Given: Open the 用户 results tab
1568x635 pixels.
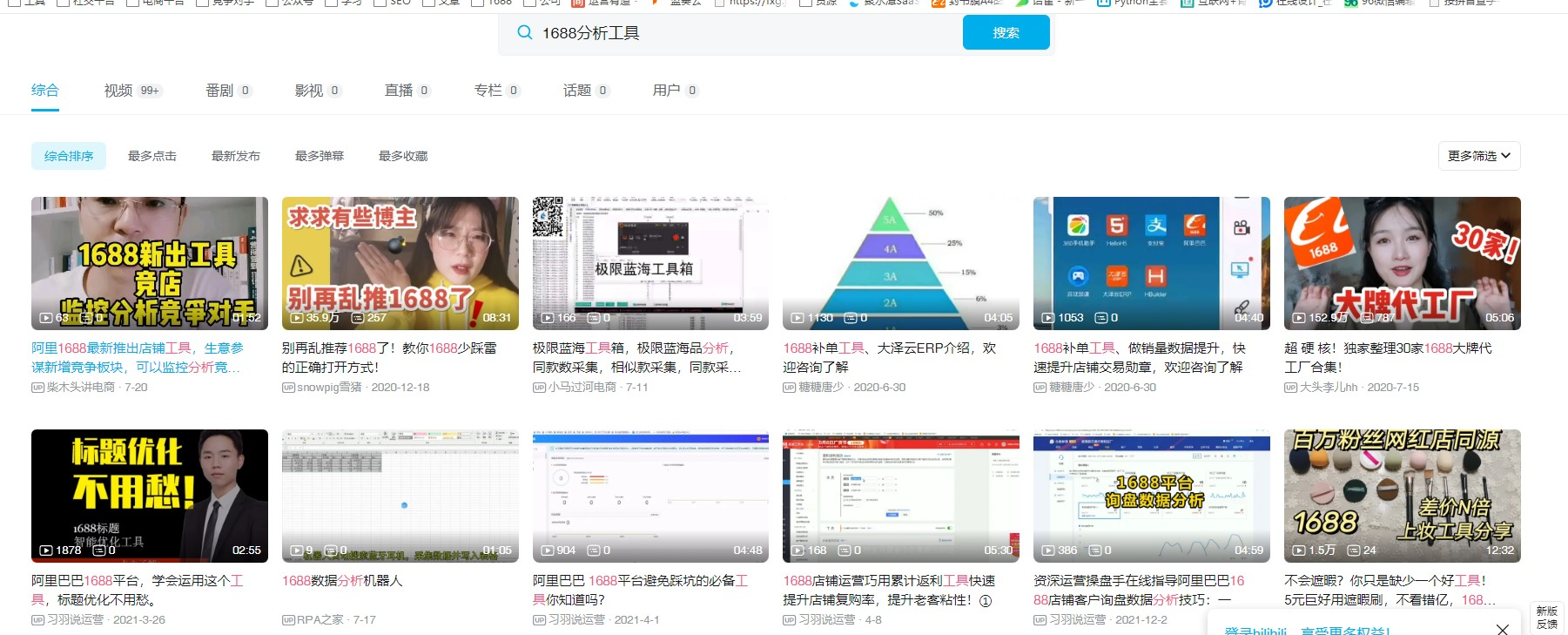Looking at the screenshot, I should click(676, 90).
